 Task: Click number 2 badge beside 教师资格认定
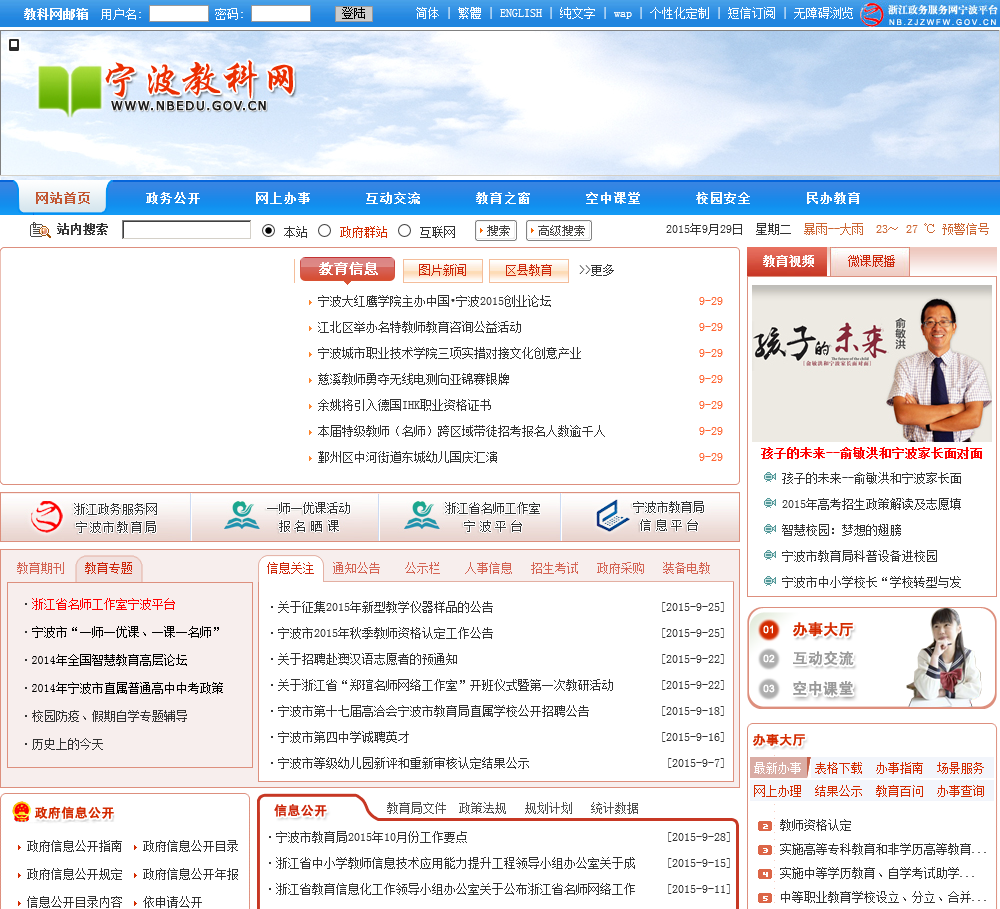pyautogui.click(x=765, y=826)
